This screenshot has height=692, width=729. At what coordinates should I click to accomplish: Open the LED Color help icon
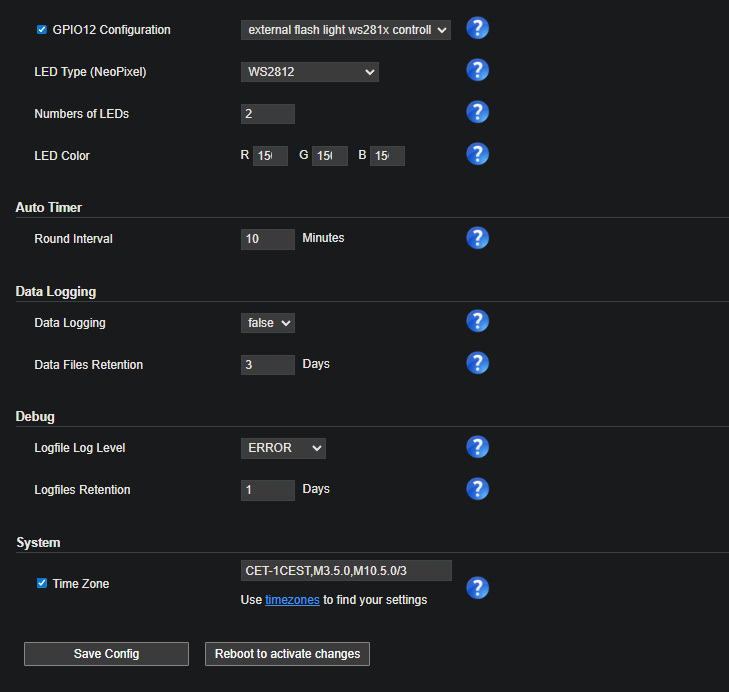click(478, 154)
